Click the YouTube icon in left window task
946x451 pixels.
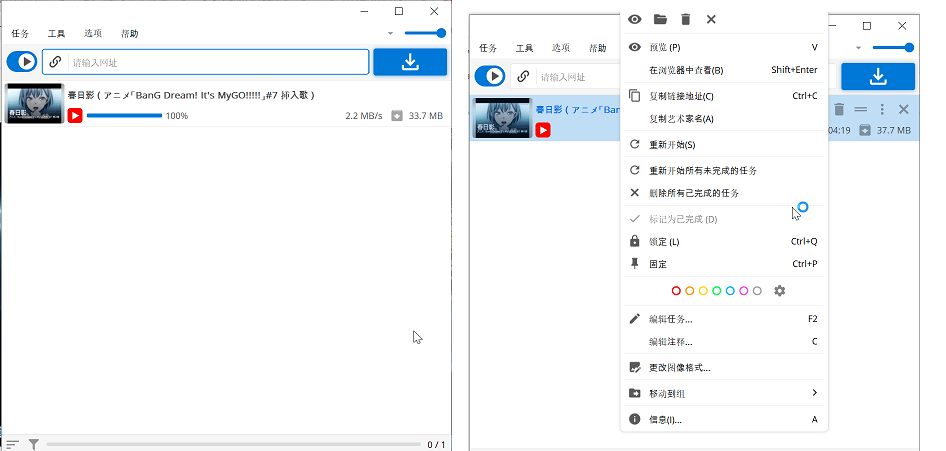click(x=75, y=116)
